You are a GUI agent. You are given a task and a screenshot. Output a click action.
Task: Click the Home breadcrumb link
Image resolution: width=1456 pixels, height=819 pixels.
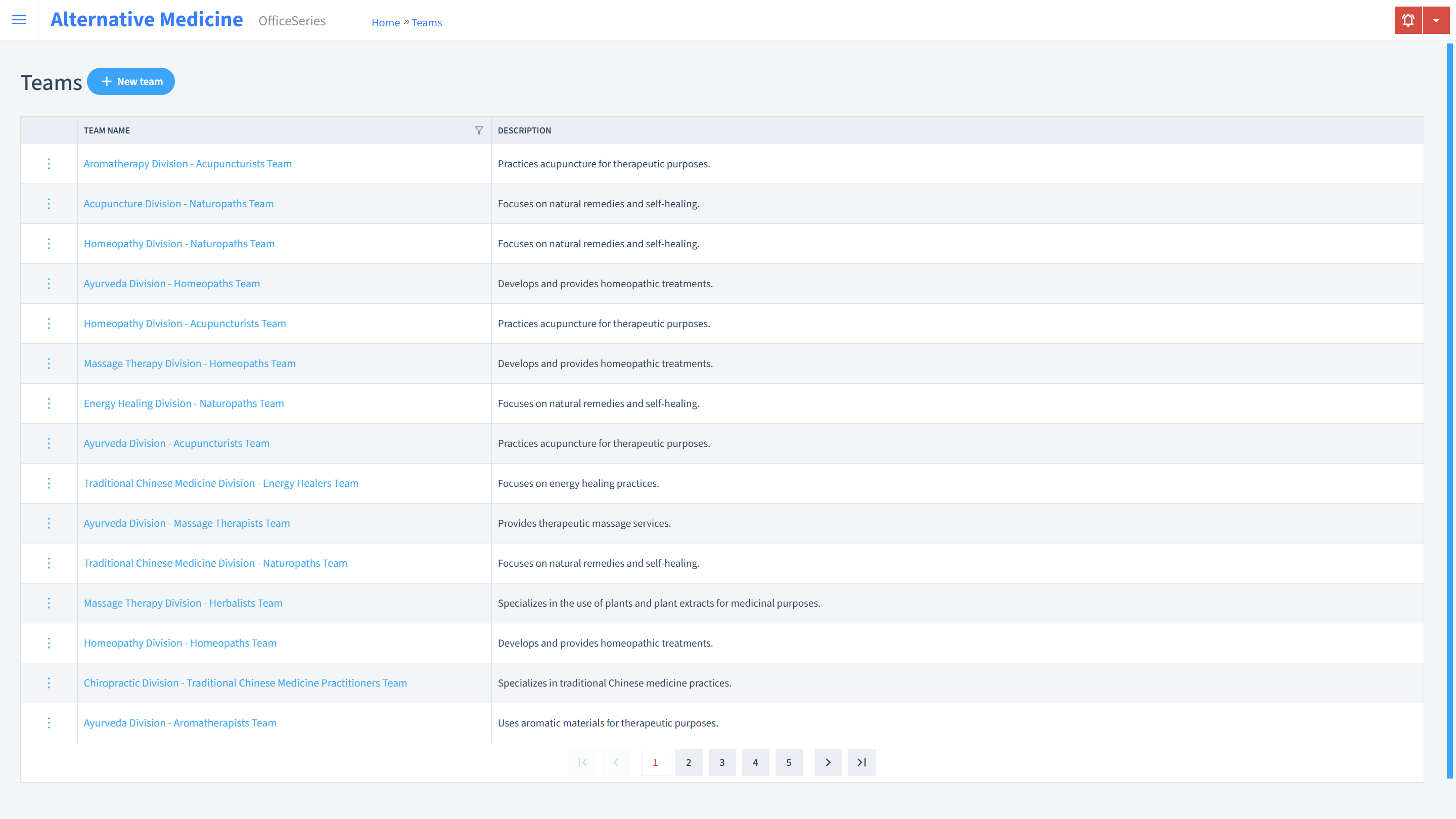385,22
